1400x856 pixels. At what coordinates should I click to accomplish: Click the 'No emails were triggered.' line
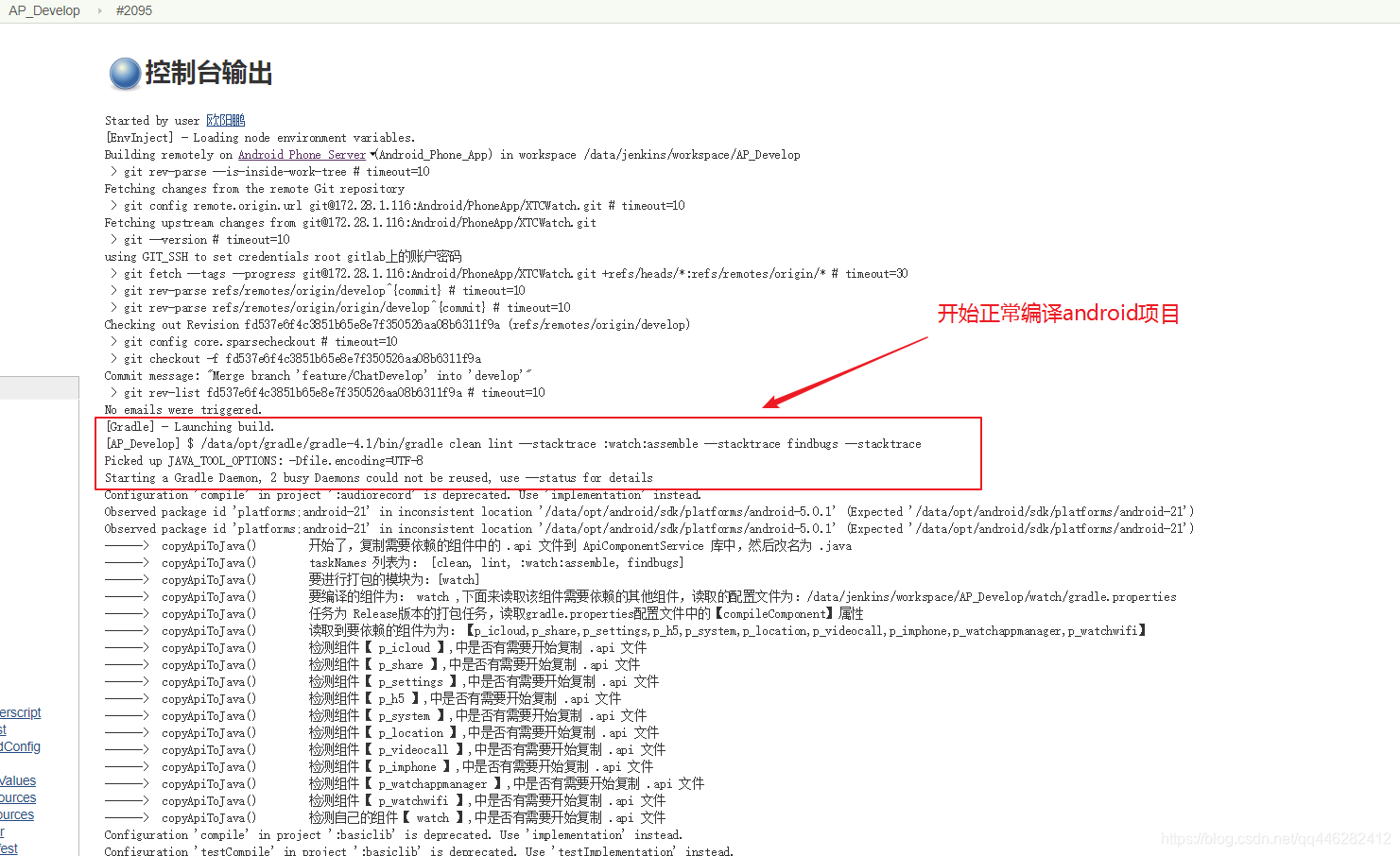tap(183, 410)
